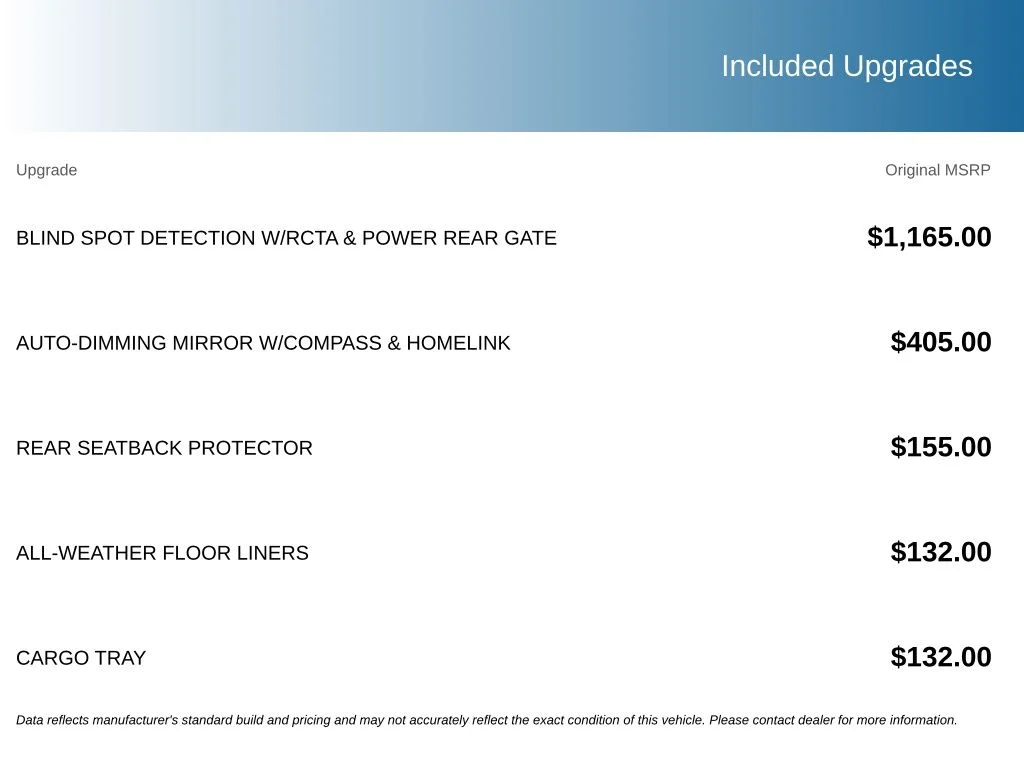
Task: Click the manufacturer's data disclaimer text
Action: click(x=487, y=720)
